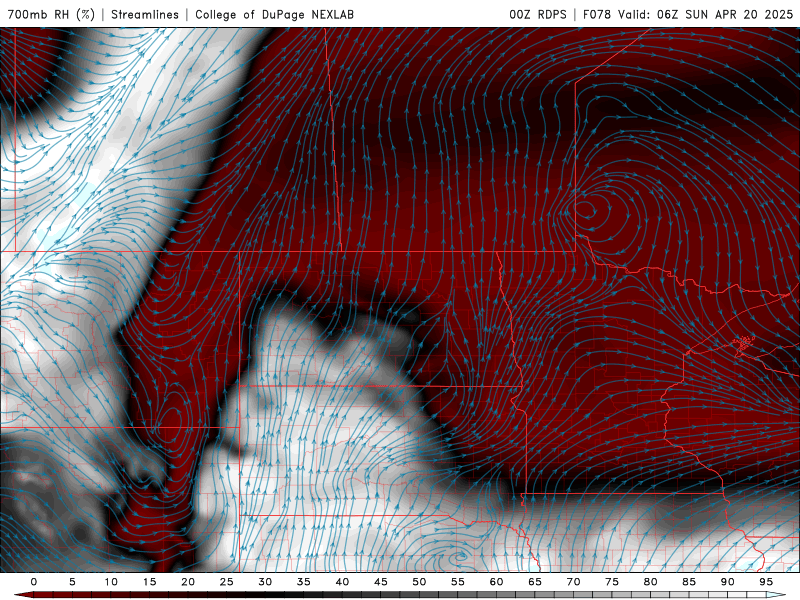800x600 pixels.
Task: Select the "Streamlines" header label
Action: coord(145,14)
